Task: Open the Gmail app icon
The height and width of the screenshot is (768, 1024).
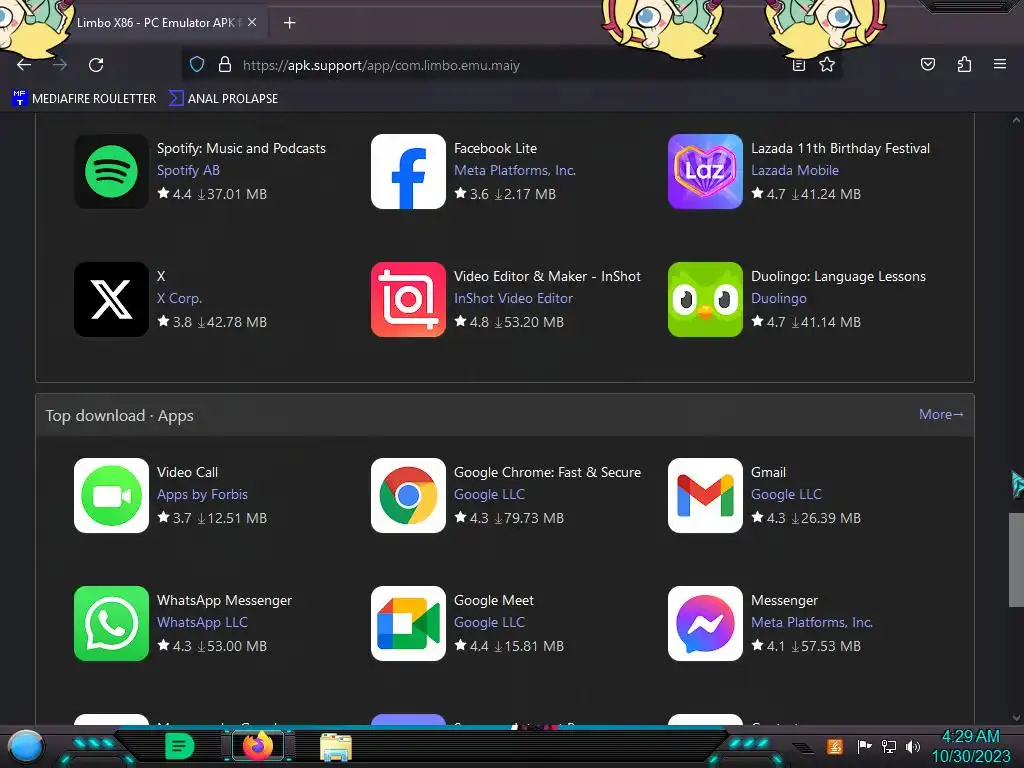Action: click(x=705, y=496)
